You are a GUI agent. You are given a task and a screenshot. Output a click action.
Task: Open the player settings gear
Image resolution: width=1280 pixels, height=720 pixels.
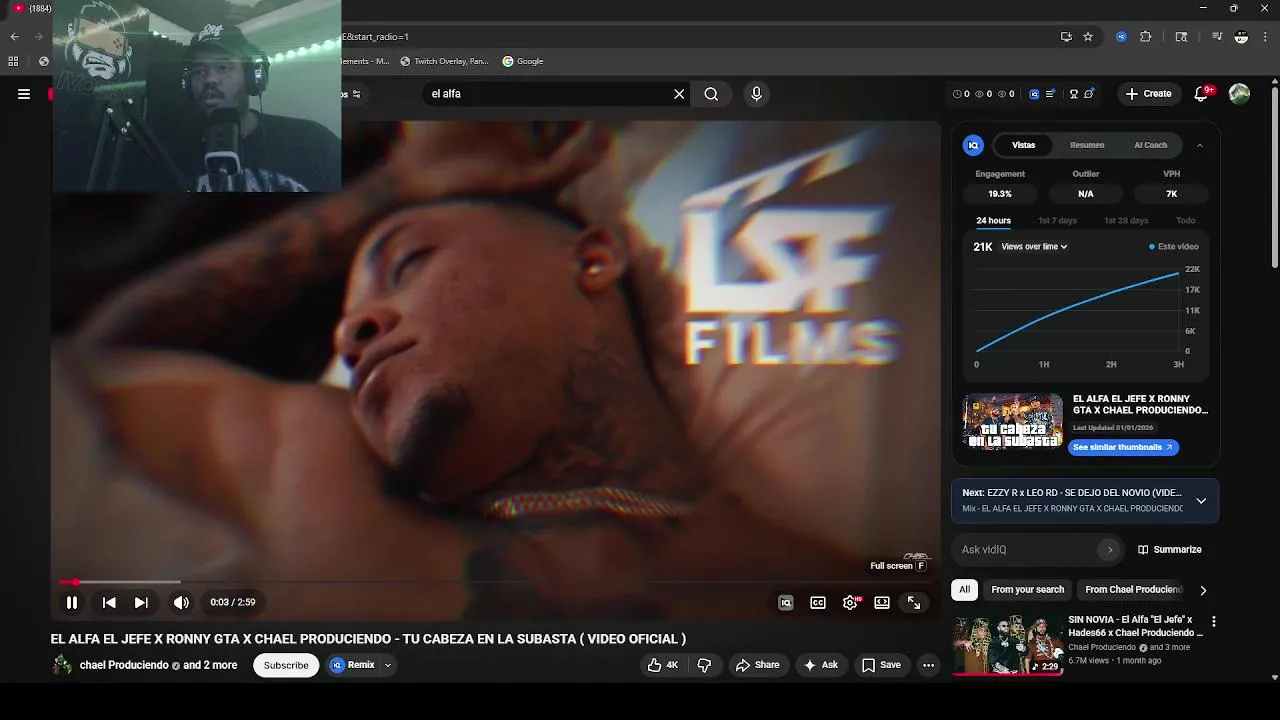tap(850, 602)
